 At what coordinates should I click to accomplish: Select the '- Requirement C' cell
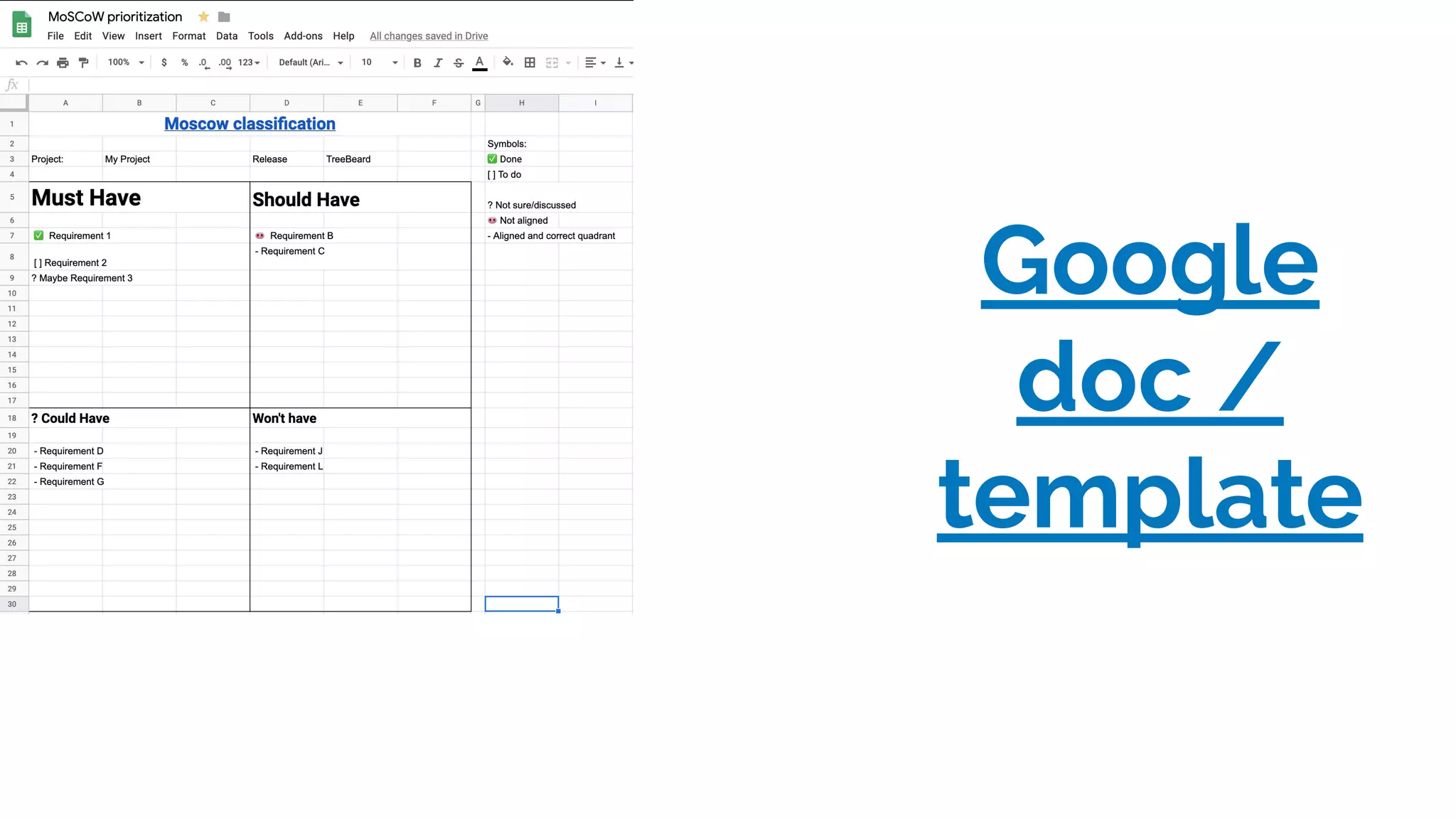point(287,257)
